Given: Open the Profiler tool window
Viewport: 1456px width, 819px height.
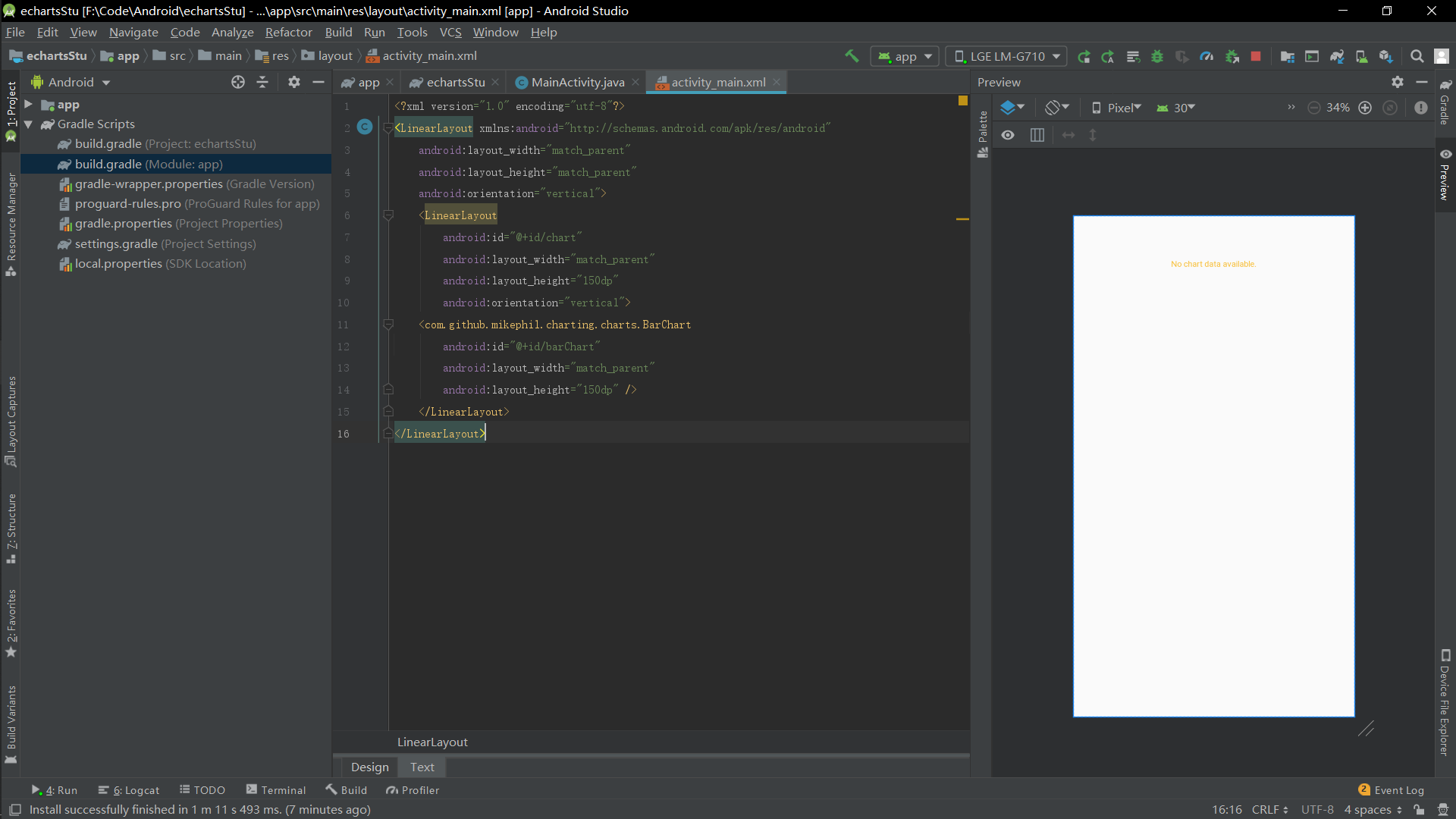Looking at the screenshot, I should [413, 790].
